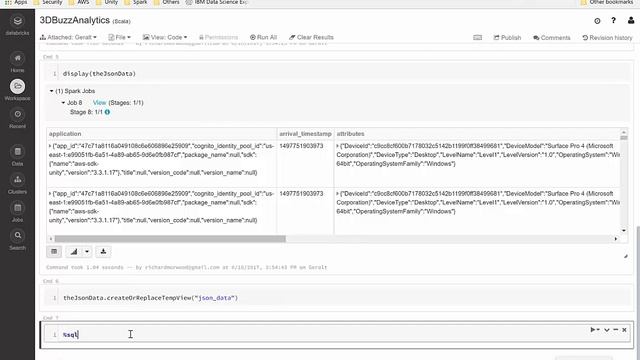640x360 pixels.
Task: Open the help question mark icon
Action: pos(613,20)
